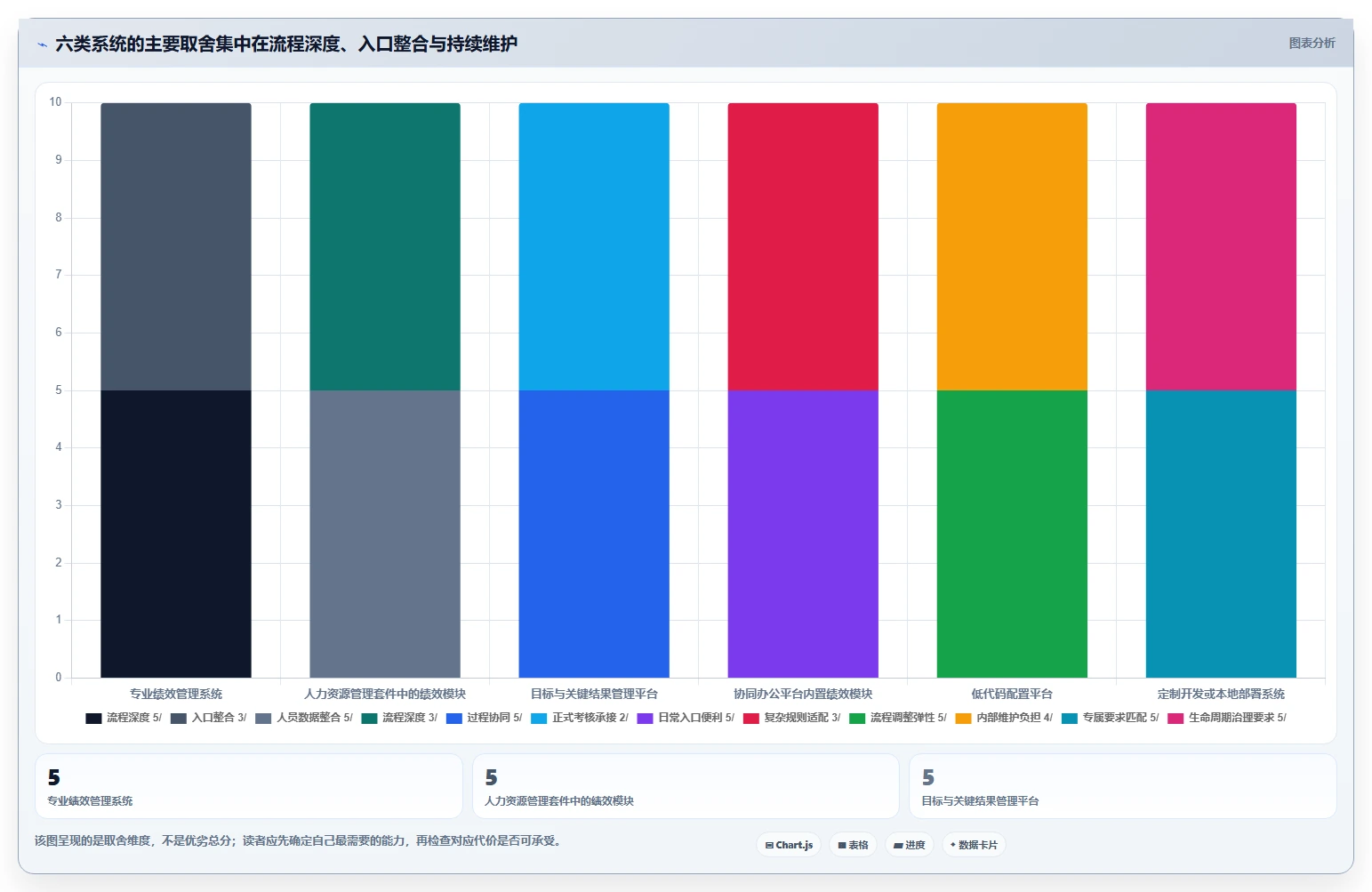
Task: Open the 人力资源管理套件中的绩效模块 data card
Action: [x=686, y=786]
